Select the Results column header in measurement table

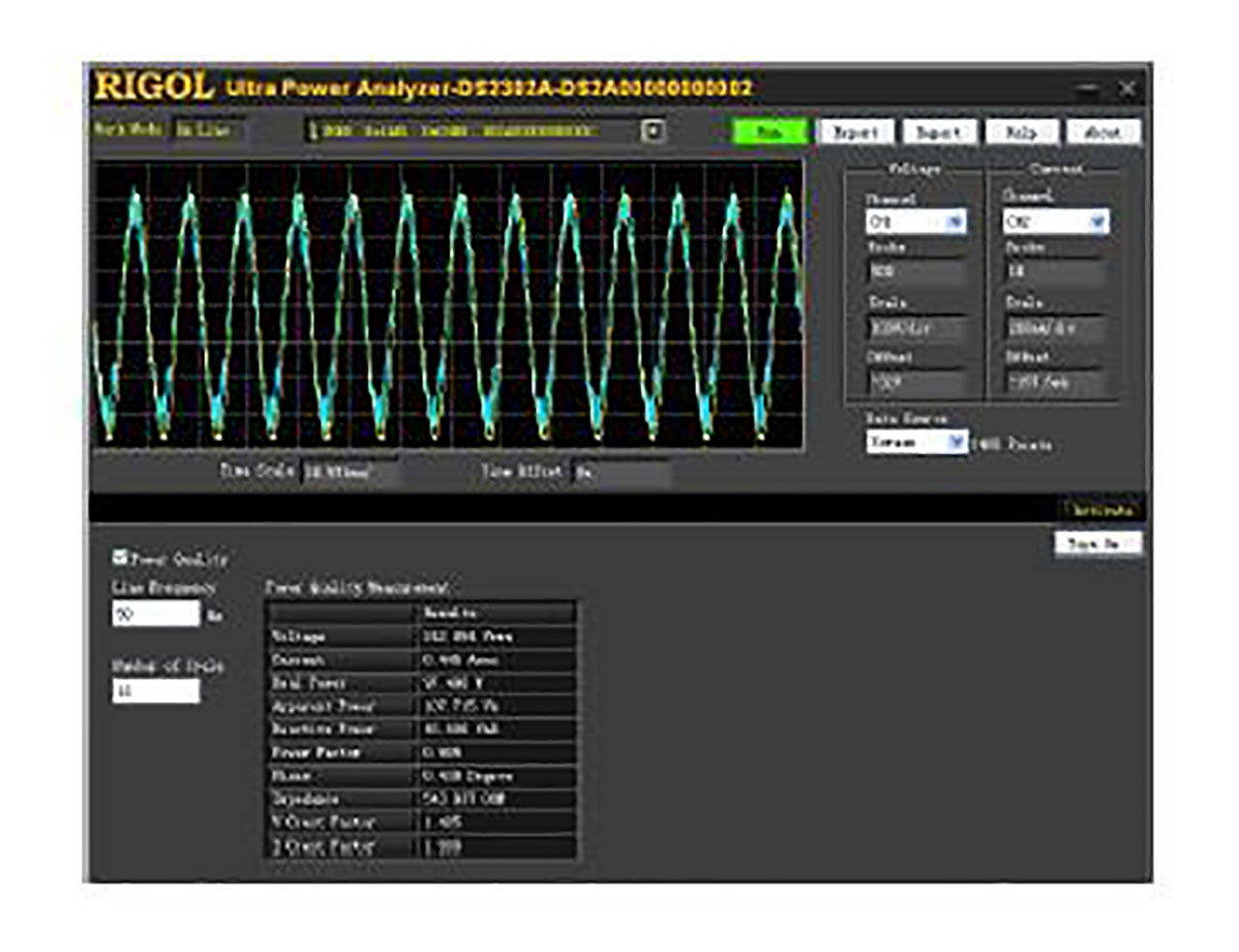(x=450, y=611)
